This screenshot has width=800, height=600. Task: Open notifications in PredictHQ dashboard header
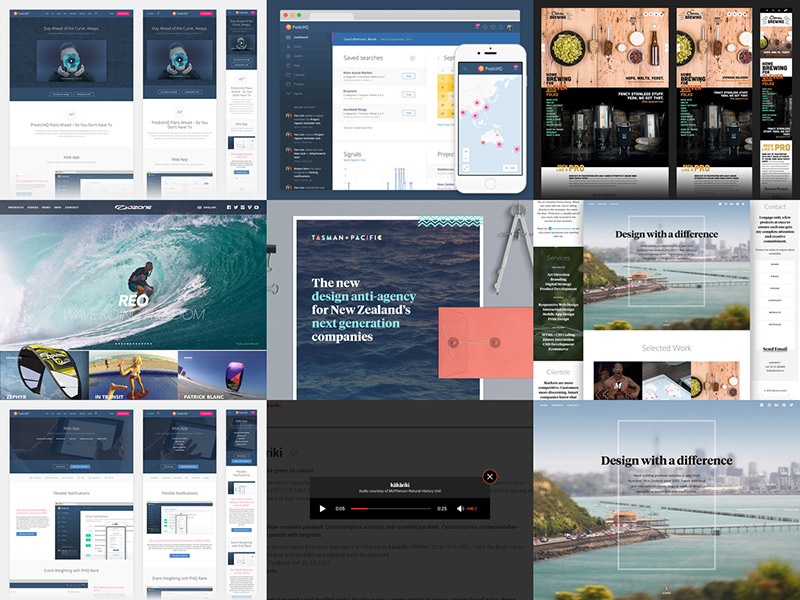478,27
